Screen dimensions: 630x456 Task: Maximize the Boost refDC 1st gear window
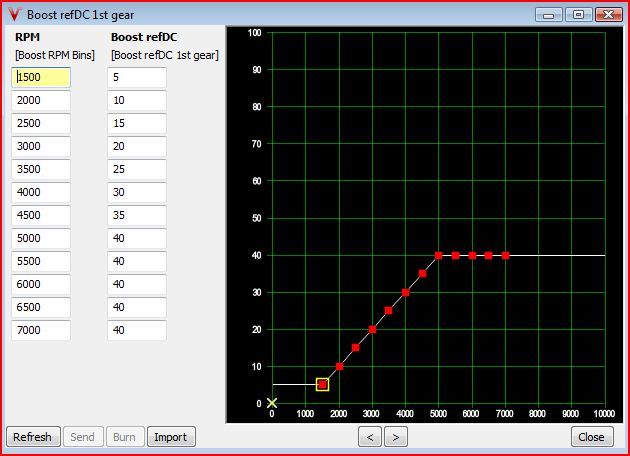[579, 15]
